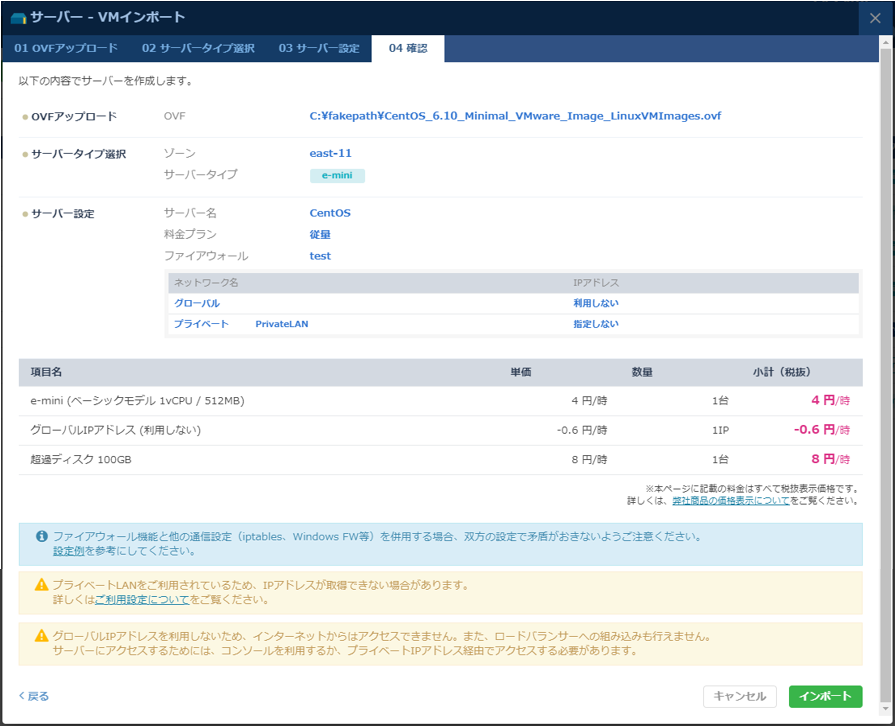Go to the 01 OVFアップロード tab

[x=66, y=48]
